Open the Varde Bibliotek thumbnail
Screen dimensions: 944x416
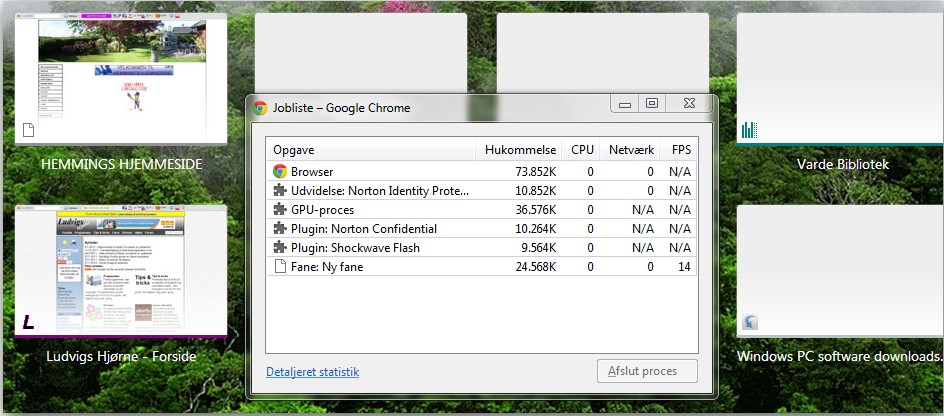[840, 79]
